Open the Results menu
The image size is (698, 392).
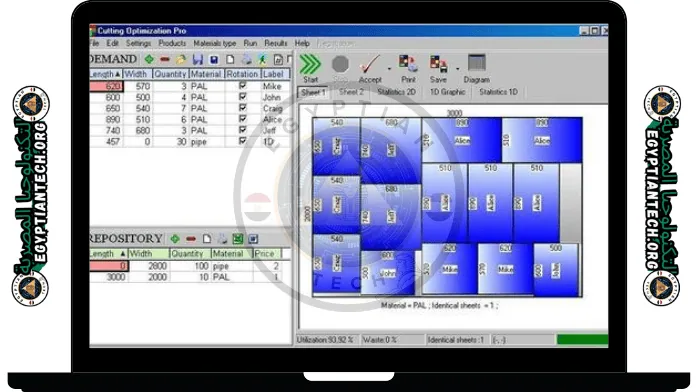coord(276,43)
